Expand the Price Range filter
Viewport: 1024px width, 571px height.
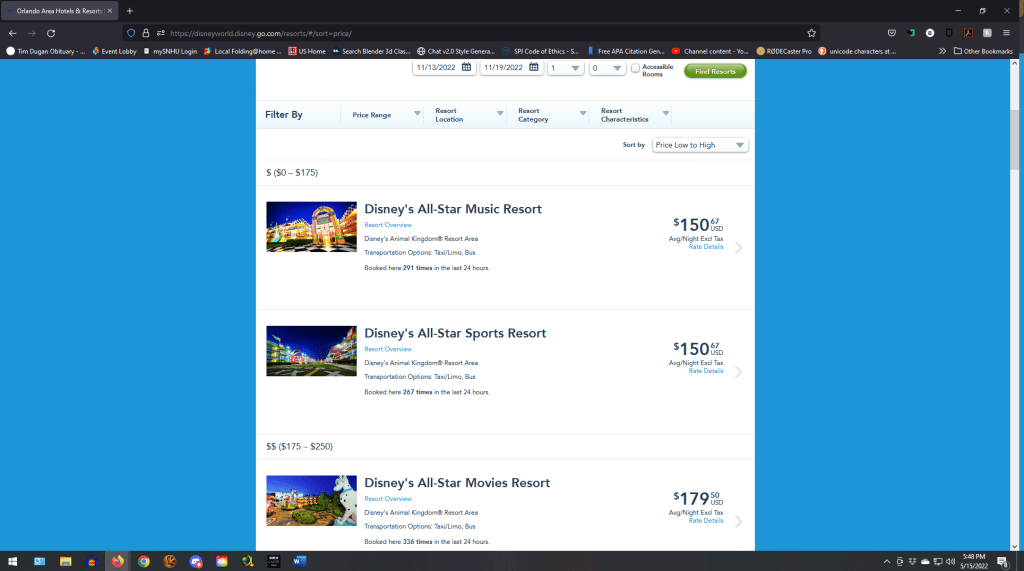click(x=386, y=115)
